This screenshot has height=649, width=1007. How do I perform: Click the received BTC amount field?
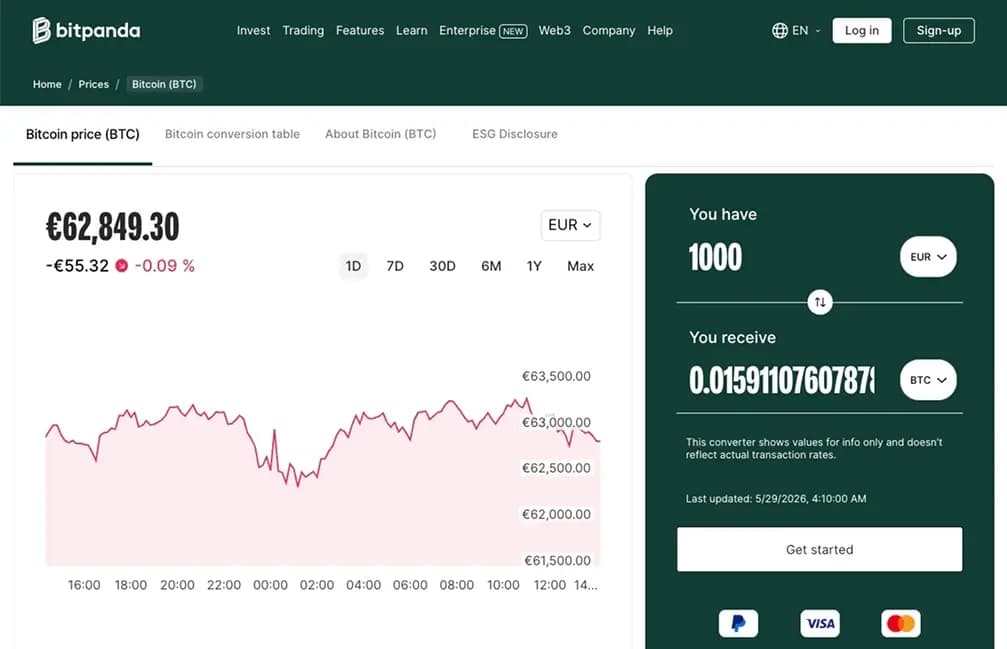coord(782,380)
